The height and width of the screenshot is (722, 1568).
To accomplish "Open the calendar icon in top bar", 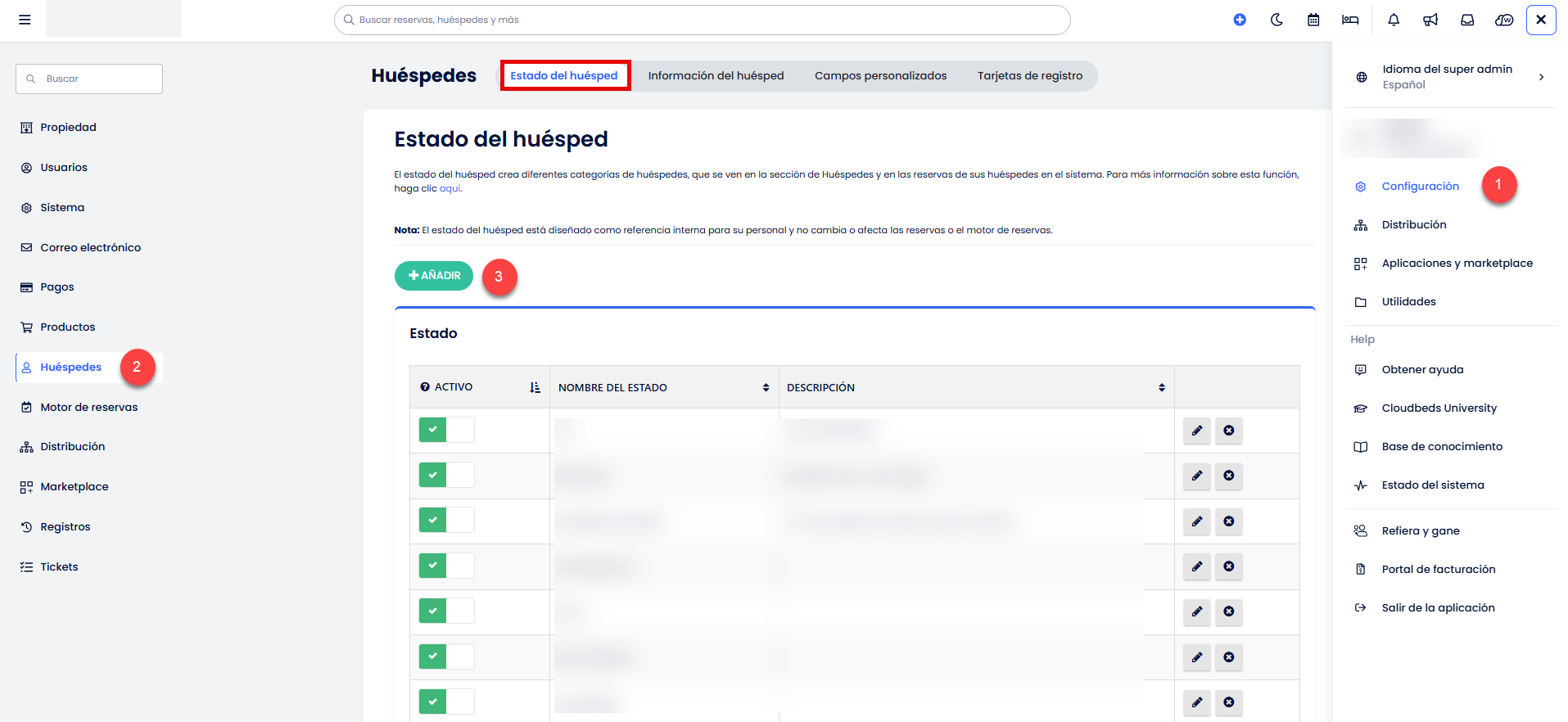I will [x=1313, y=20].
